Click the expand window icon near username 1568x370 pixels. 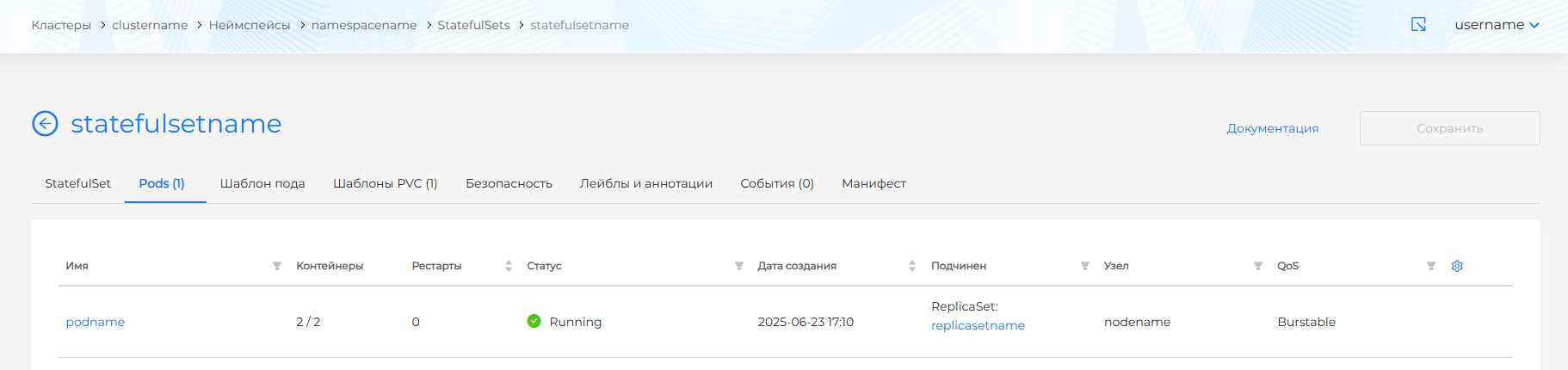coord(1419,25)
